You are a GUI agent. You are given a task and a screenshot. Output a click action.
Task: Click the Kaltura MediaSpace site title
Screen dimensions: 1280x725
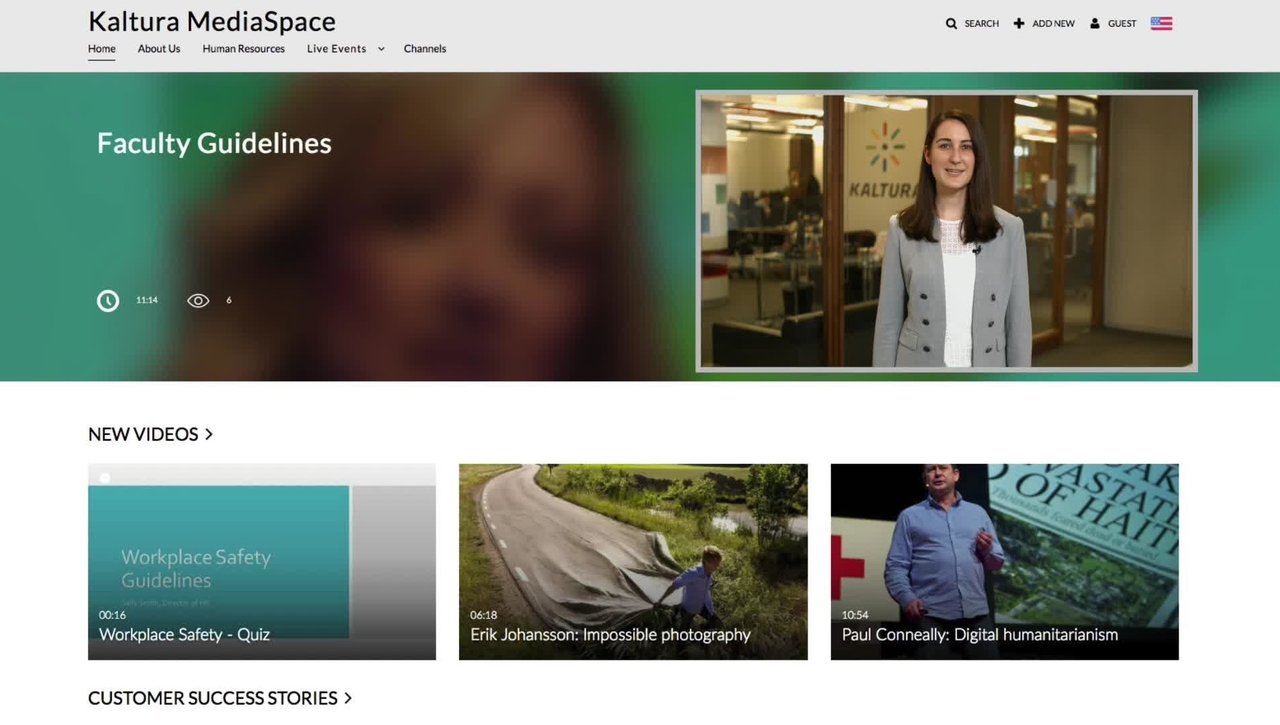point(212,21)
